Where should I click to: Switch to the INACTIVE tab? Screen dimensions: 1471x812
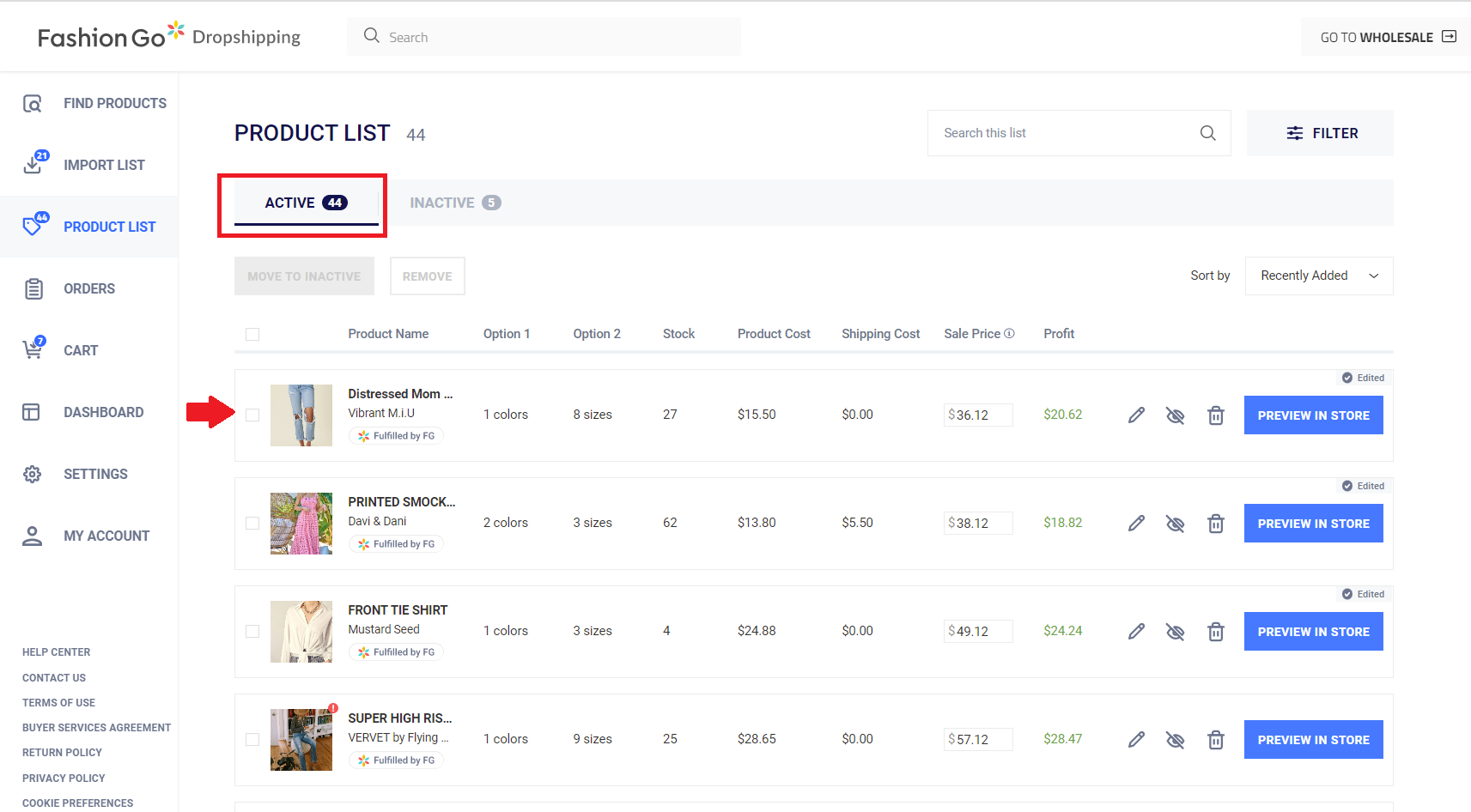pos(454,203)
